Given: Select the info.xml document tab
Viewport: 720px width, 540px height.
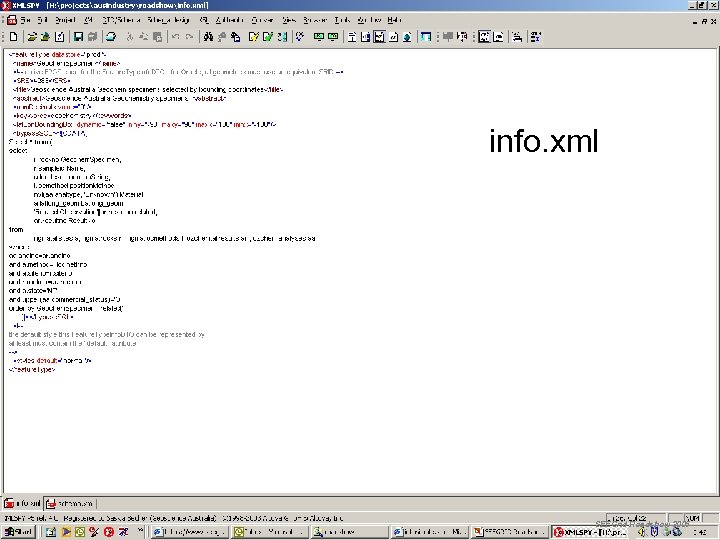Looking at the screenshot, I should click(x=22, y=503).
